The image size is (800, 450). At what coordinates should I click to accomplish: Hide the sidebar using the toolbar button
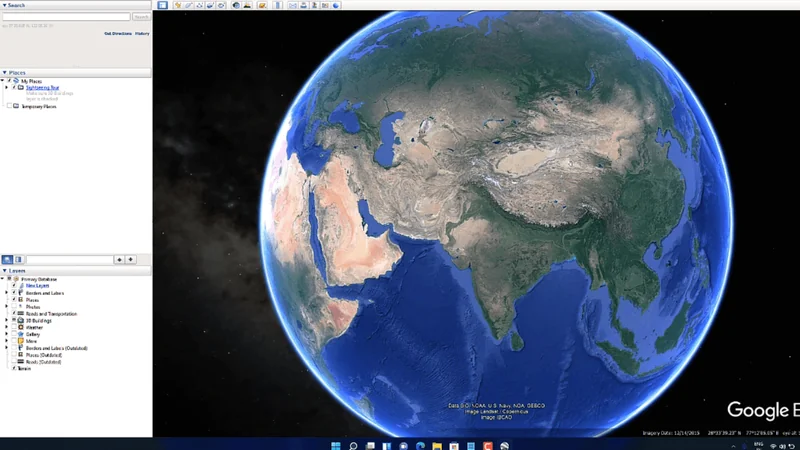tap(162, 5)
